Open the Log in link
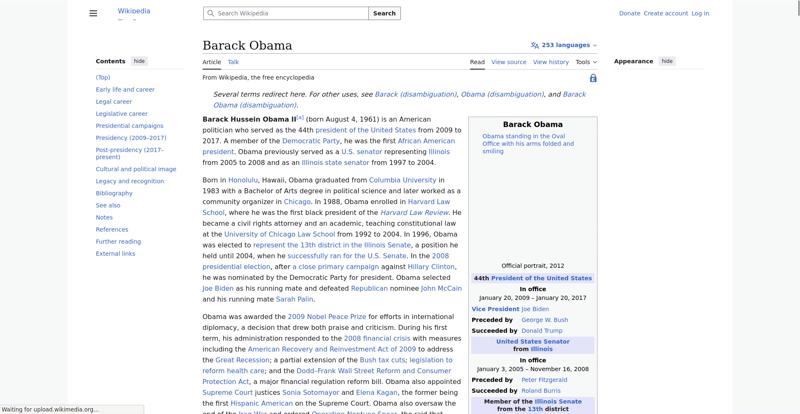 click(x=700, y=13)
